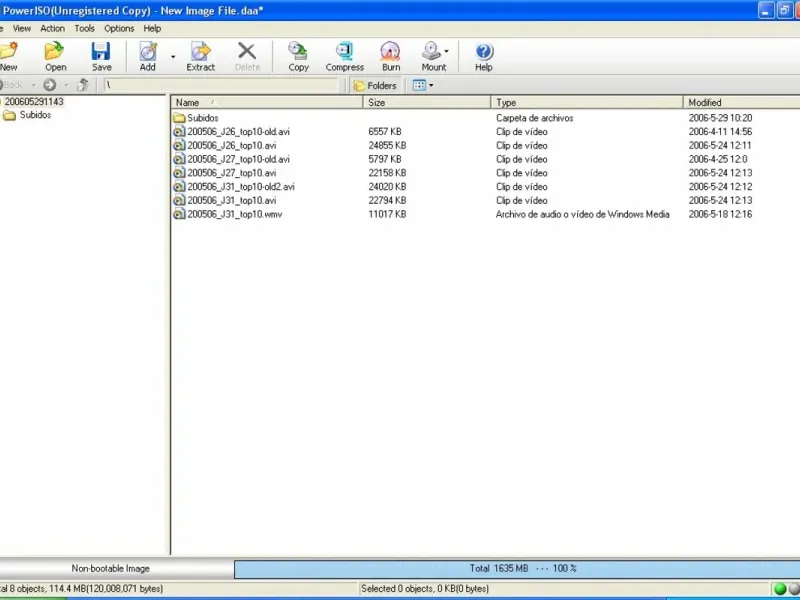The width and height of the screenshot is (800, 600).
Task: Open the Action menu
Action: [53, 29]
